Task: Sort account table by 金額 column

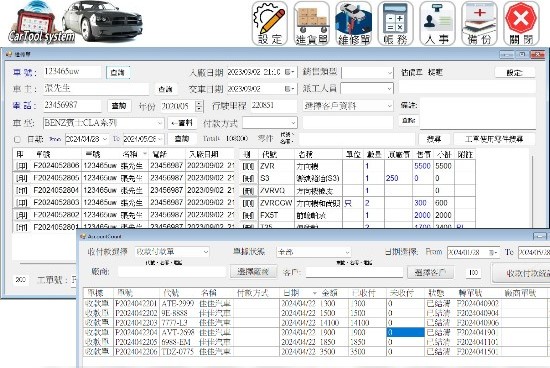Action: tap(334, 293)
